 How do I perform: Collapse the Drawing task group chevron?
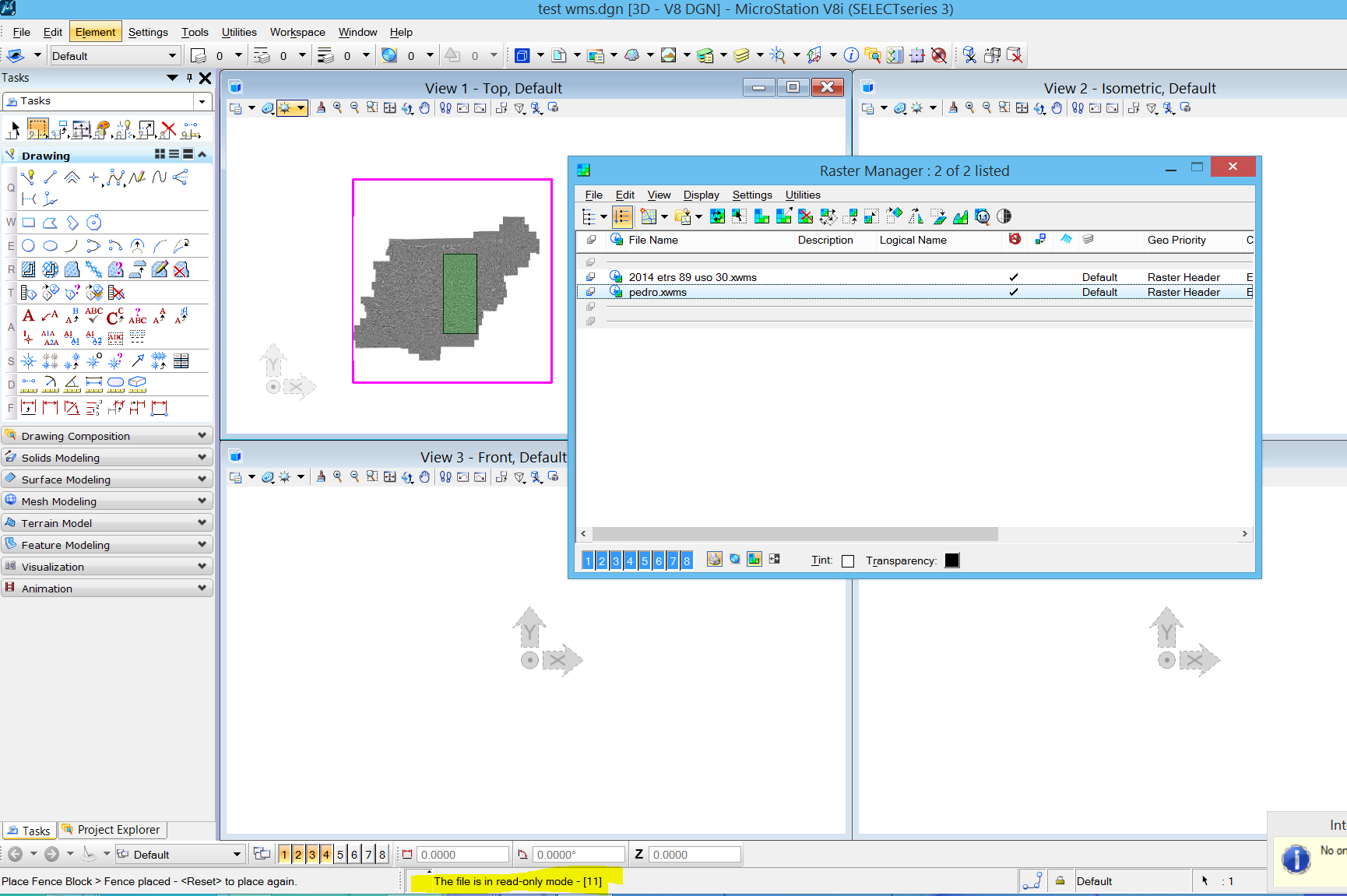(202, 155)
